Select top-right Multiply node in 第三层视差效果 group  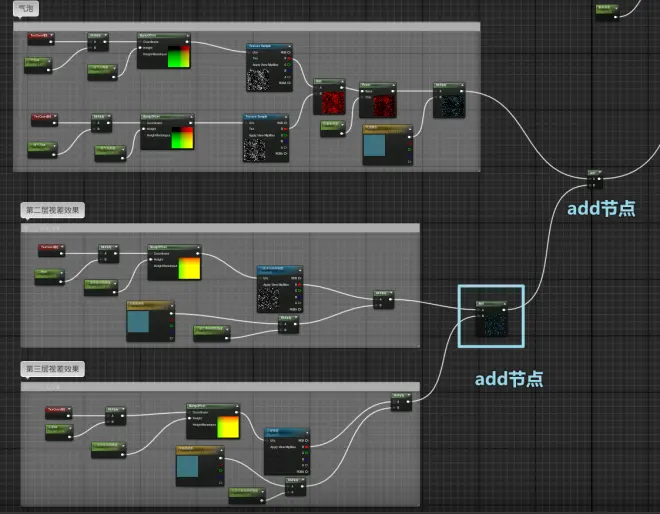coord(402,402)
